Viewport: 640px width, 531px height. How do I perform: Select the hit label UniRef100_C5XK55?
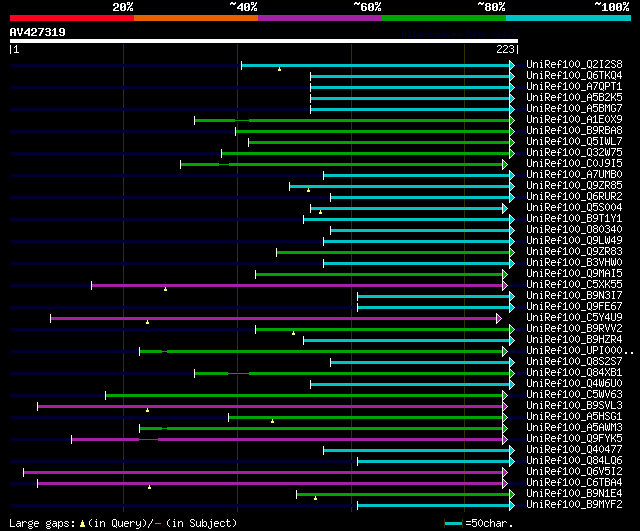pos(574,285)
